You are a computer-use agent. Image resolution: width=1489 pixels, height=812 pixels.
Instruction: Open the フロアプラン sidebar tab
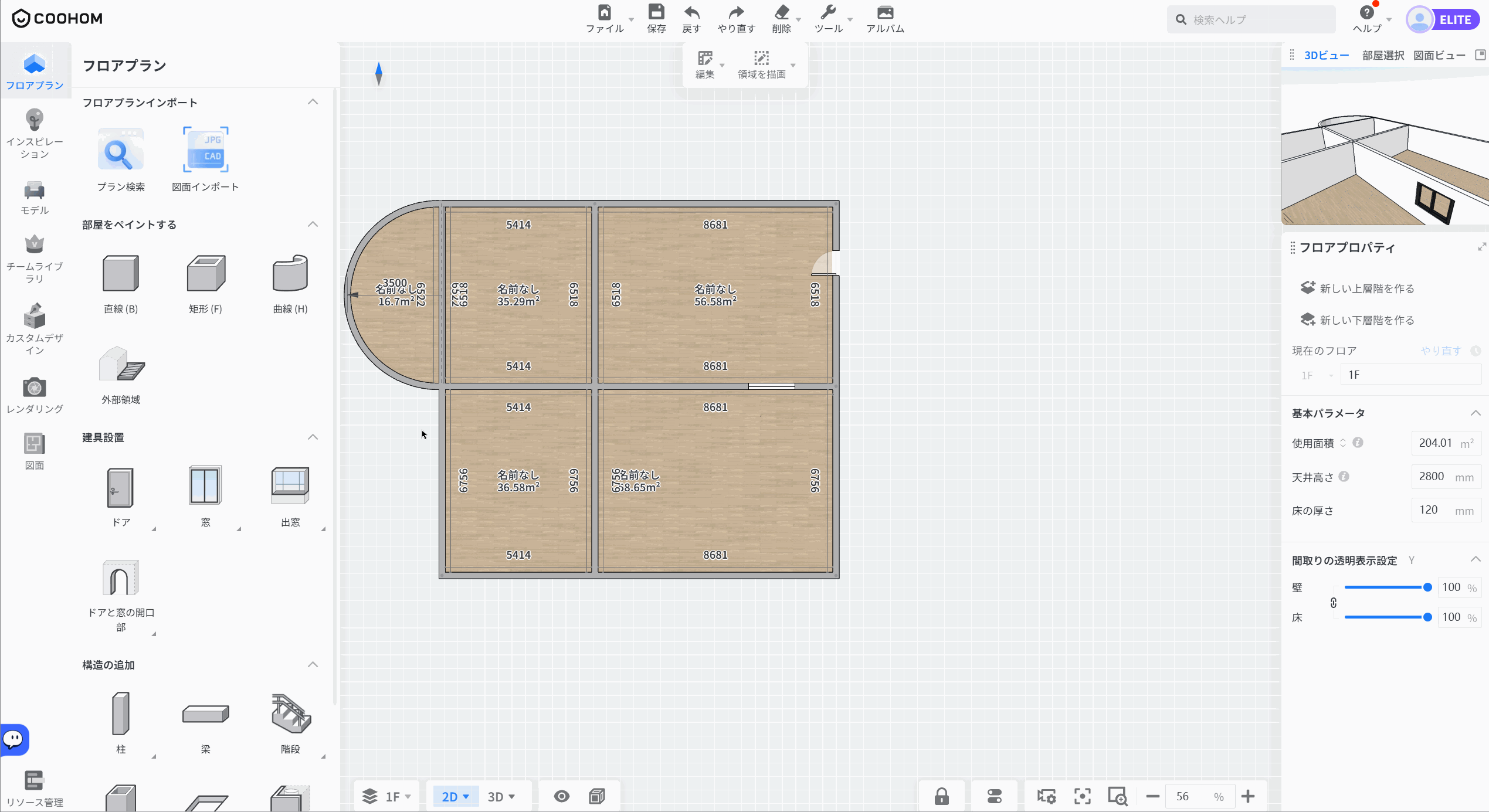(x=35, y=72)
